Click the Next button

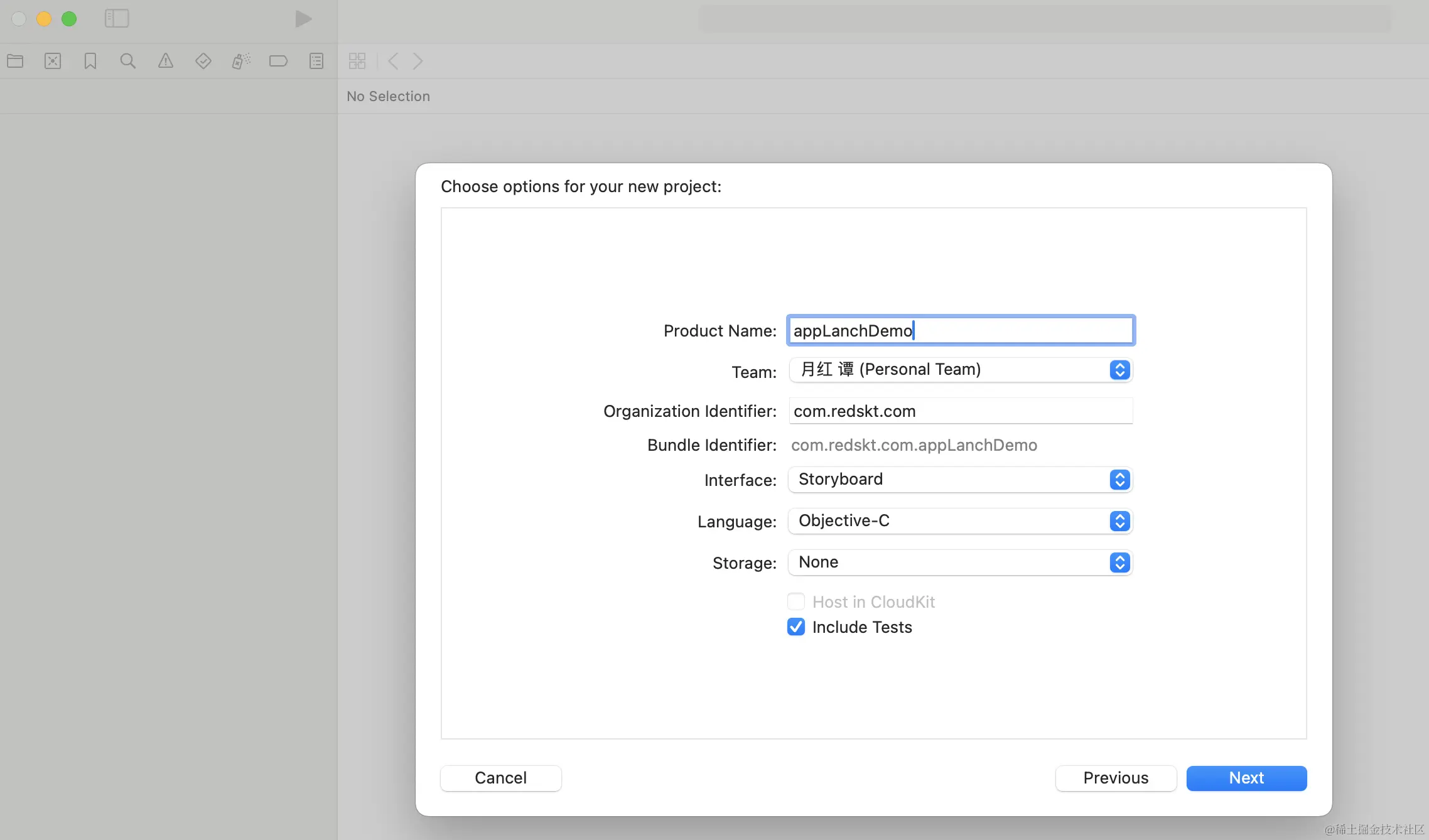tap(1246, 778)
